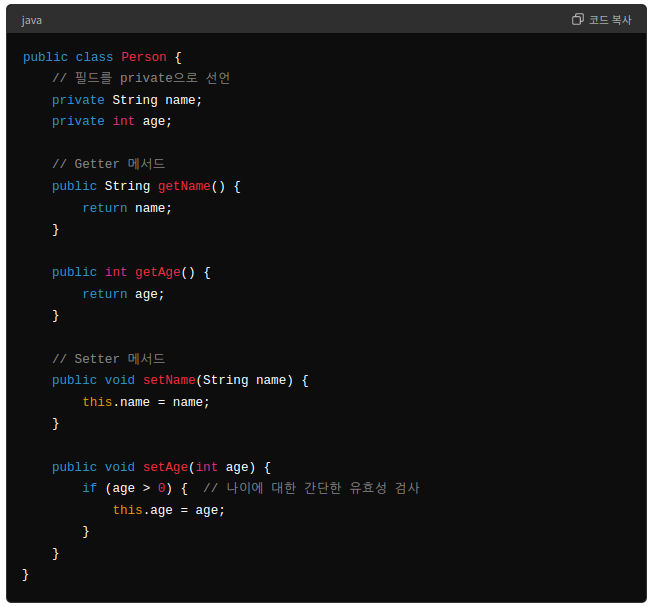This screenshot has width=653, height=607.
Task: Click the method name 'getAge'
Action: (158, 272)
